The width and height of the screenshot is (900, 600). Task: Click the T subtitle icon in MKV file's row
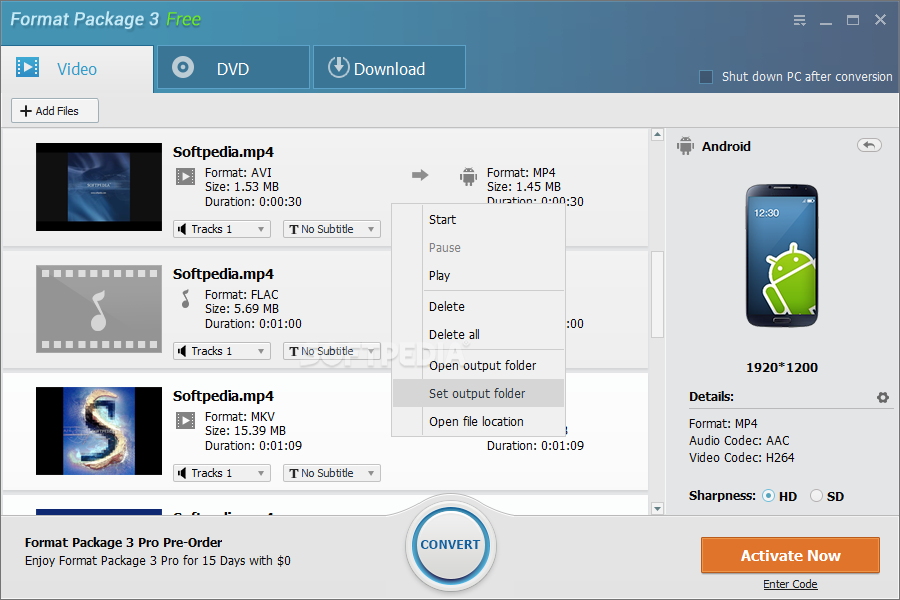click(294, 474)
